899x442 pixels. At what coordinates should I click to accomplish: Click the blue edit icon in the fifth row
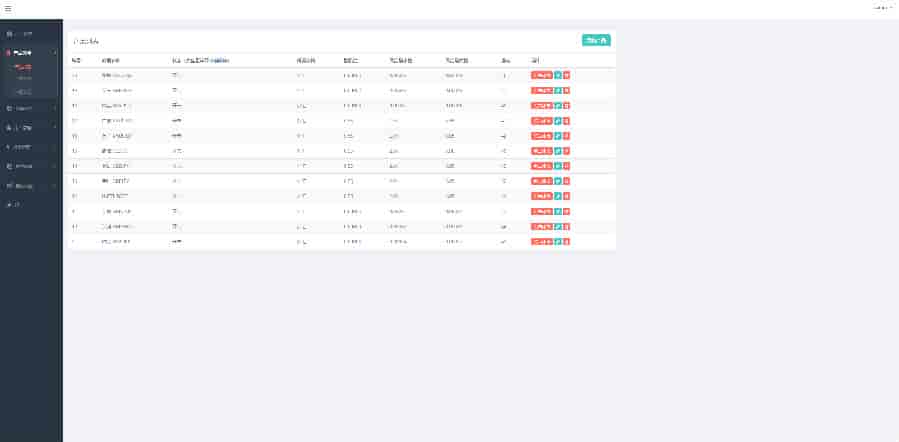click(x=558, y=136)
